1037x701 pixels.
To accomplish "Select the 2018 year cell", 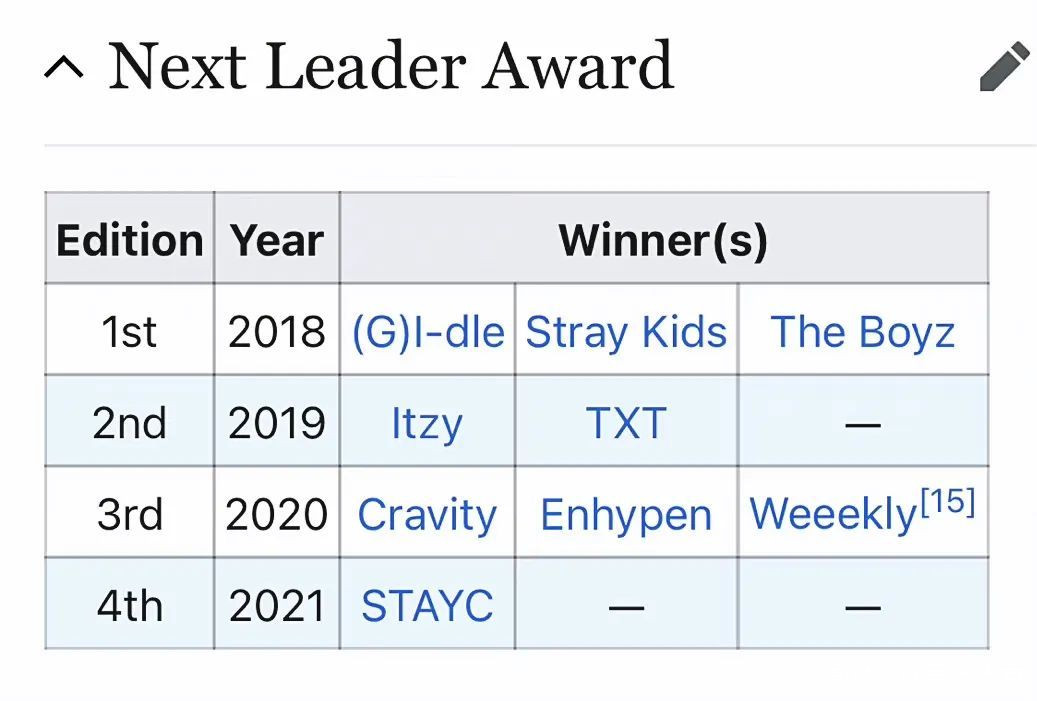I will pyautogui.click(x=276, y=332).
